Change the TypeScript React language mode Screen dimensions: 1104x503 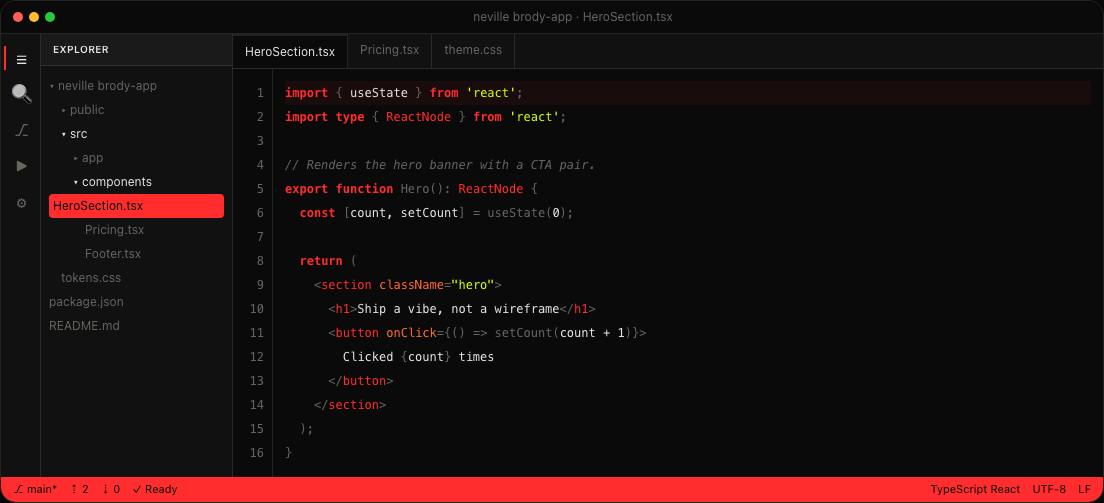975,489
